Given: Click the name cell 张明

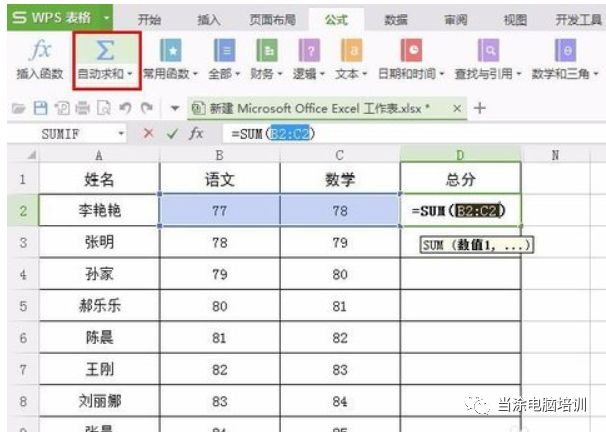Looking at the screenshot, I should [99, 242].
